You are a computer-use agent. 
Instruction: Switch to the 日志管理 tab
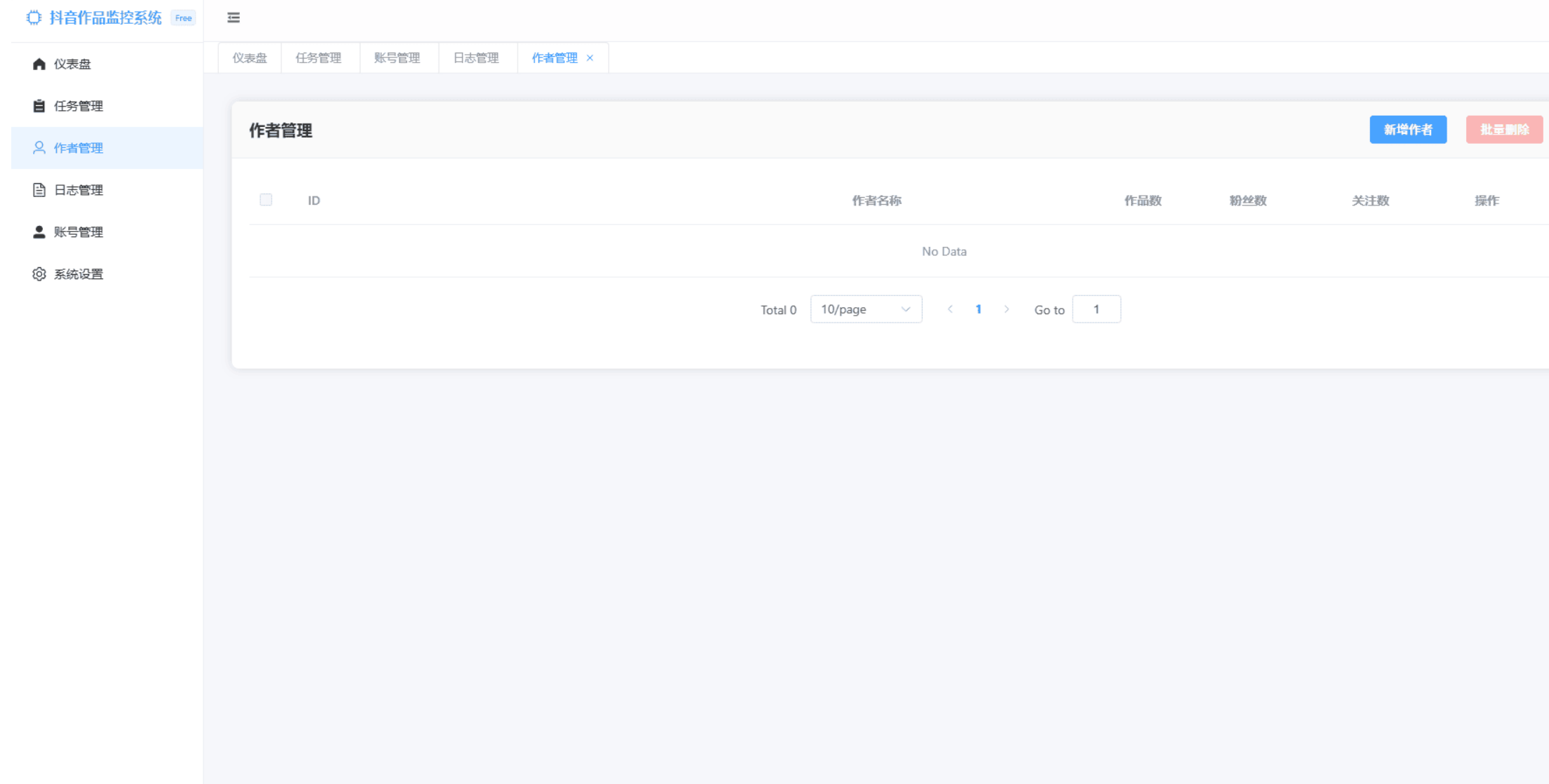476,58
